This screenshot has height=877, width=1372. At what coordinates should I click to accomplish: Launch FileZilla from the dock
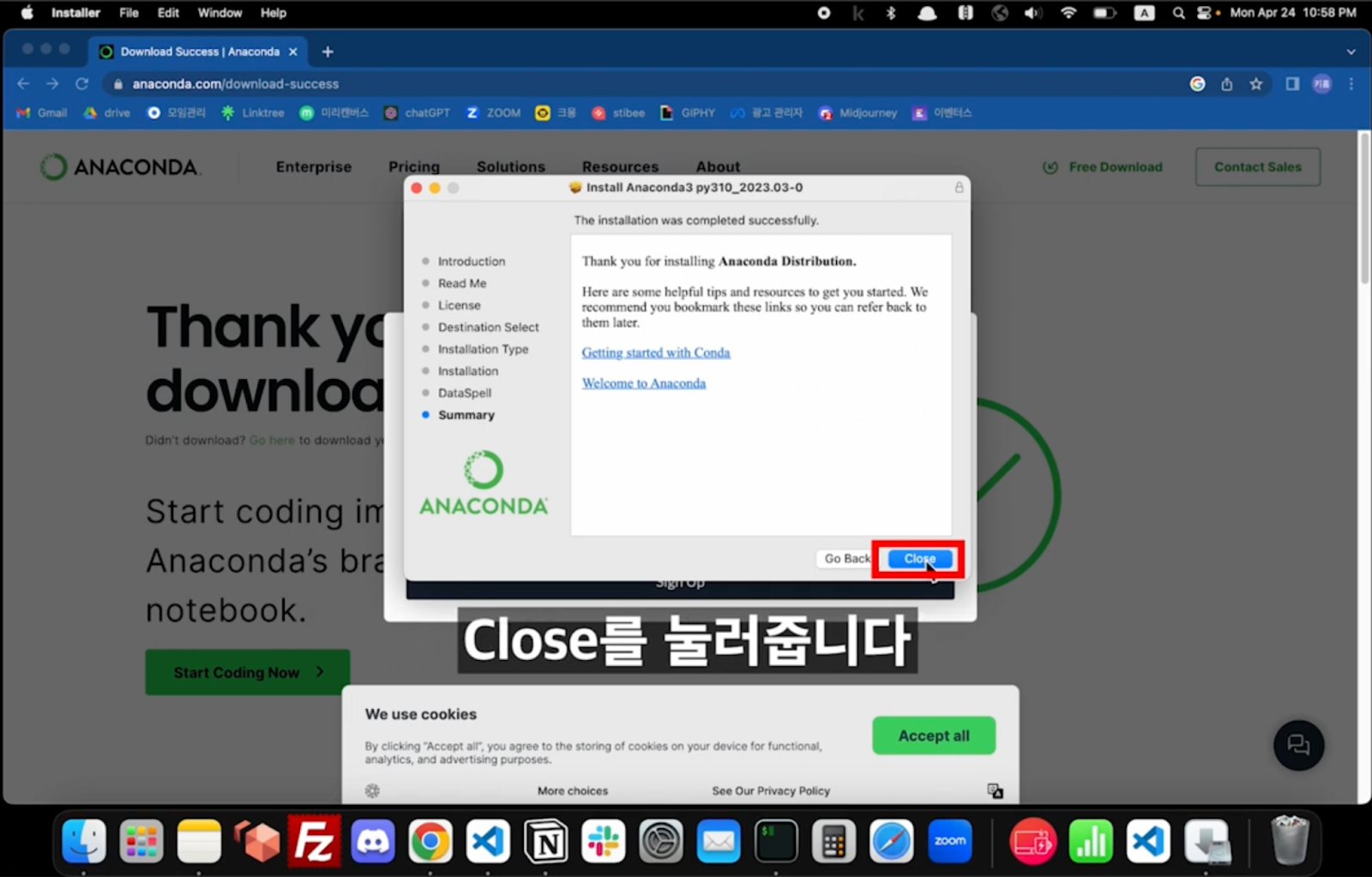pyautogui.click(x=314, y=841)
